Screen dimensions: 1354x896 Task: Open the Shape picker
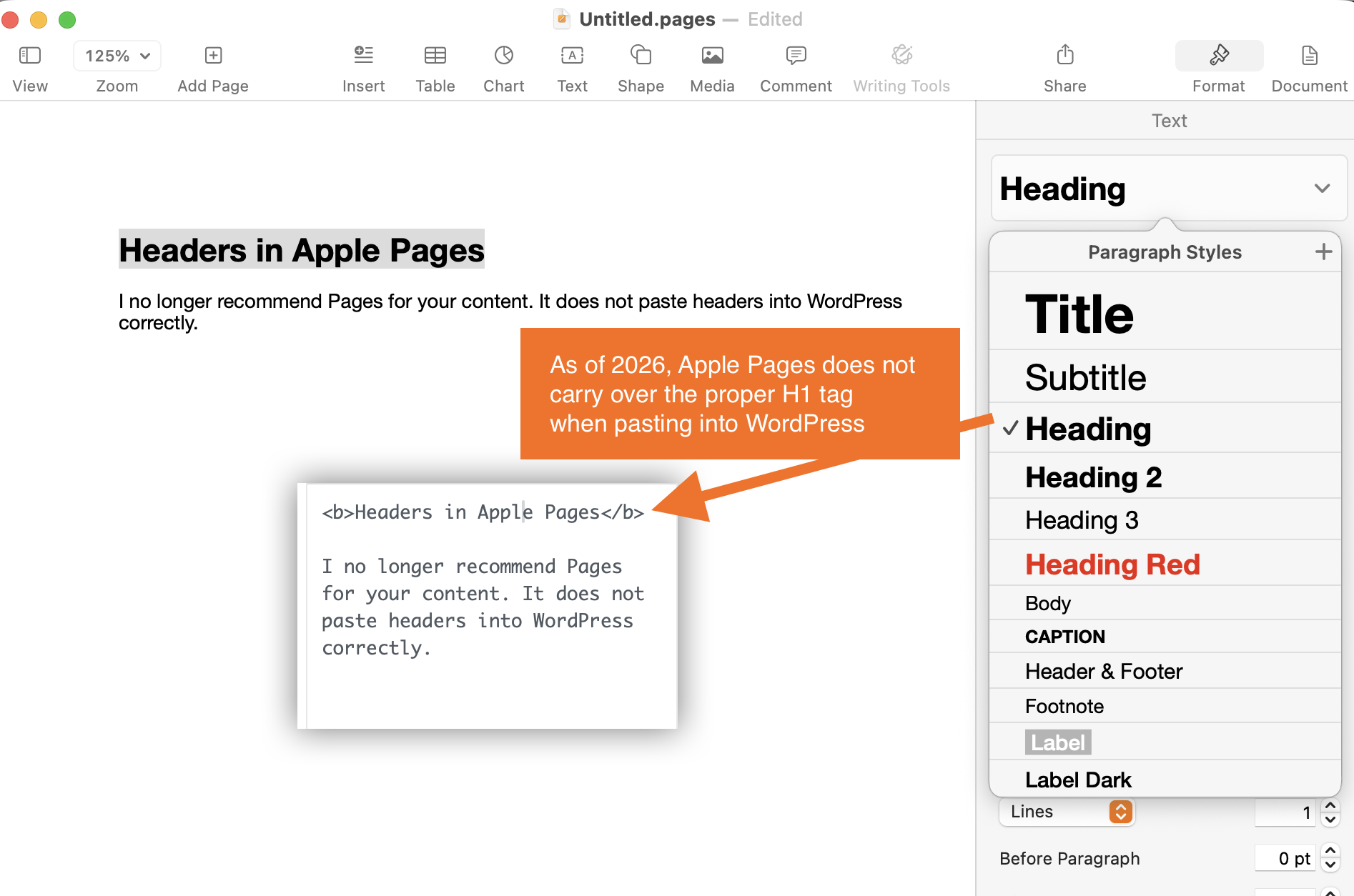point(641,55)
